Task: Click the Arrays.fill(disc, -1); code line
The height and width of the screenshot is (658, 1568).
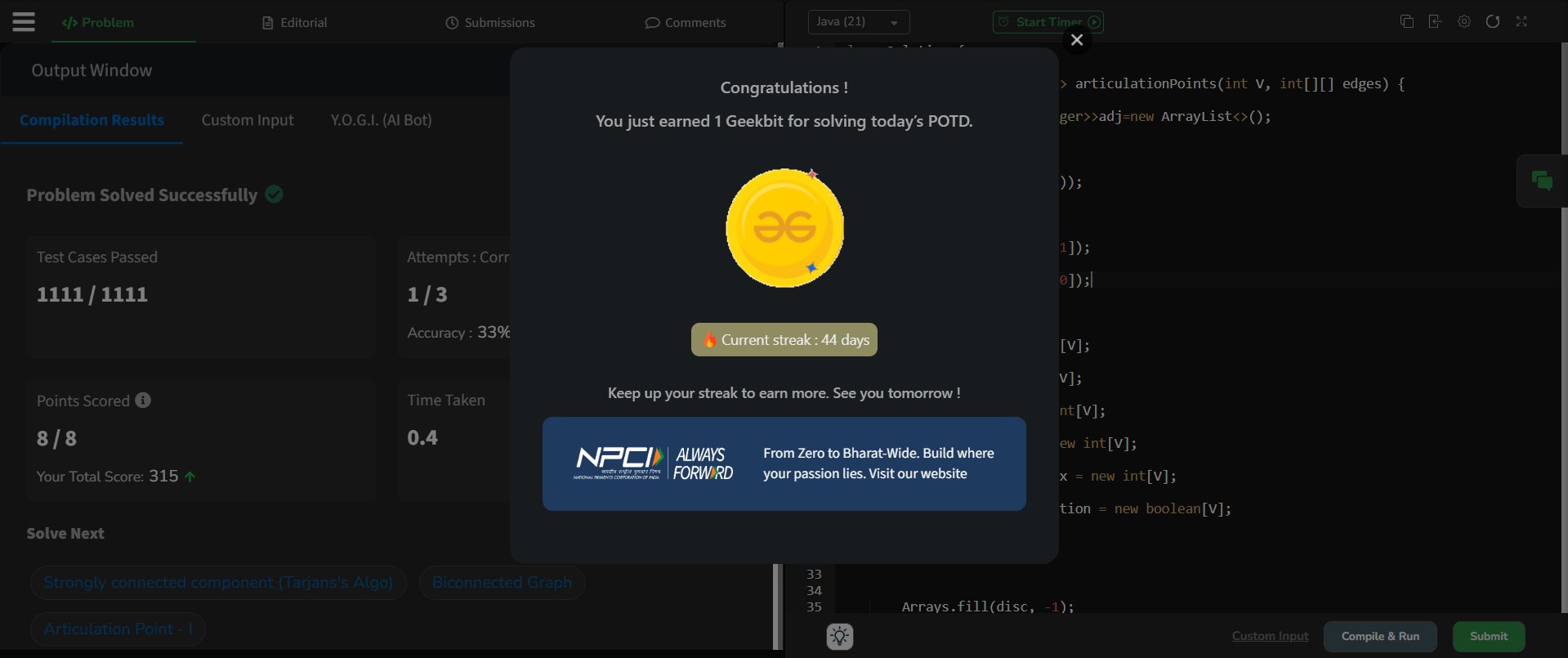Action: [x=988, y=607]
